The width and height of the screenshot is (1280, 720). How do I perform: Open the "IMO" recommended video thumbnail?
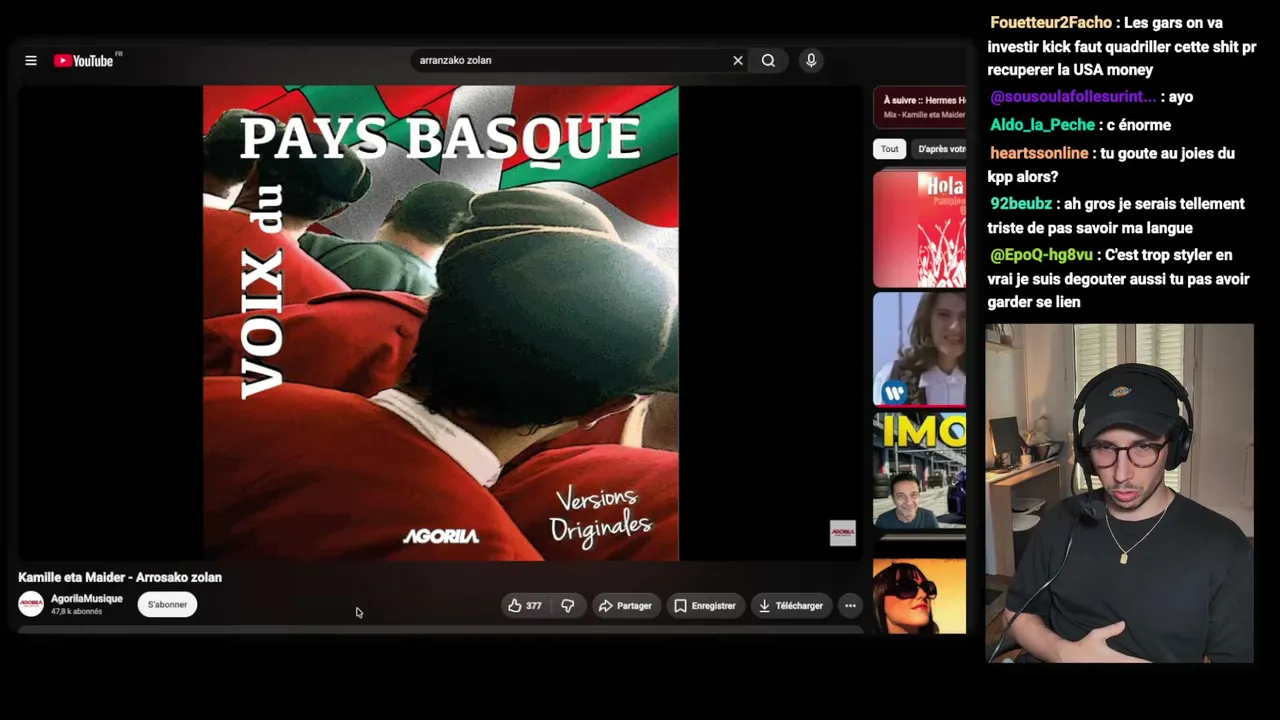click(x=920, y=470)
